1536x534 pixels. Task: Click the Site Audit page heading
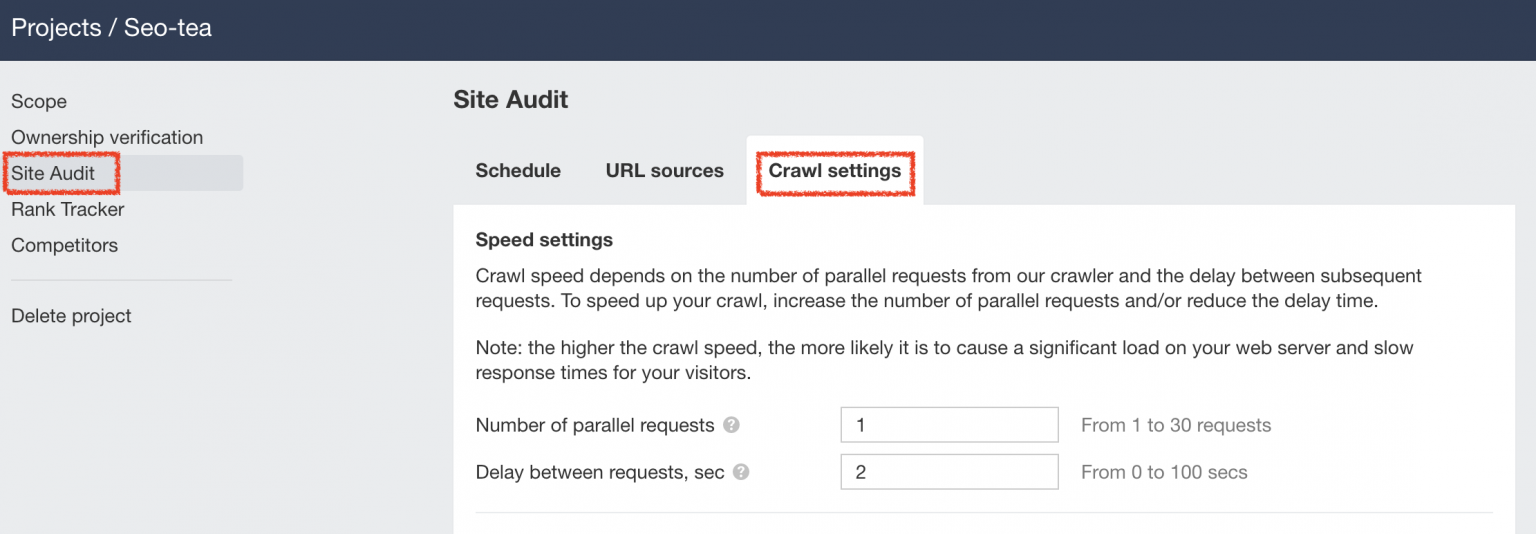point(510,100)
